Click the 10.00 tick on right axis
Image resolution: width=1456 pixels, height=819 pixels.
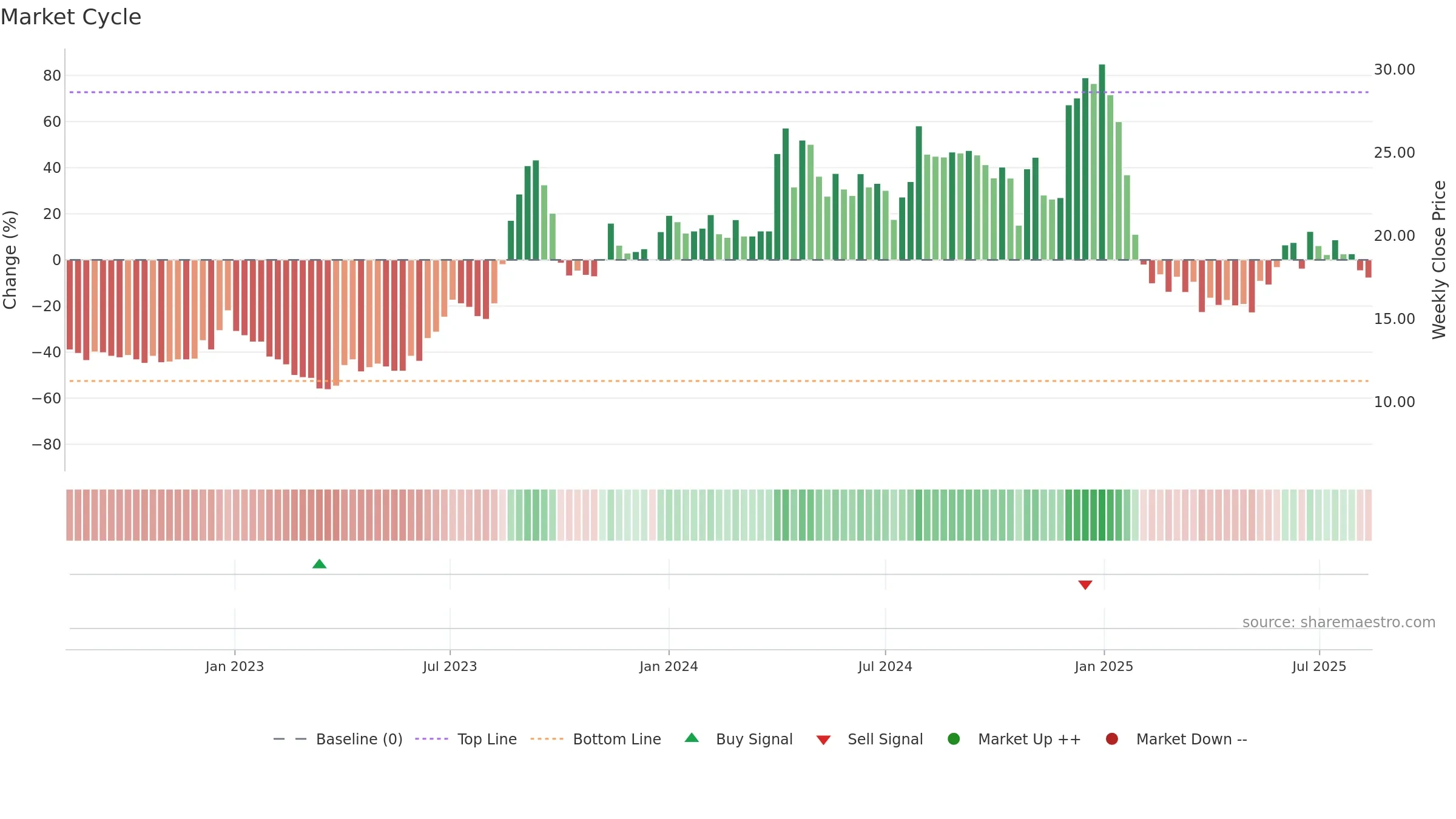1395,402
